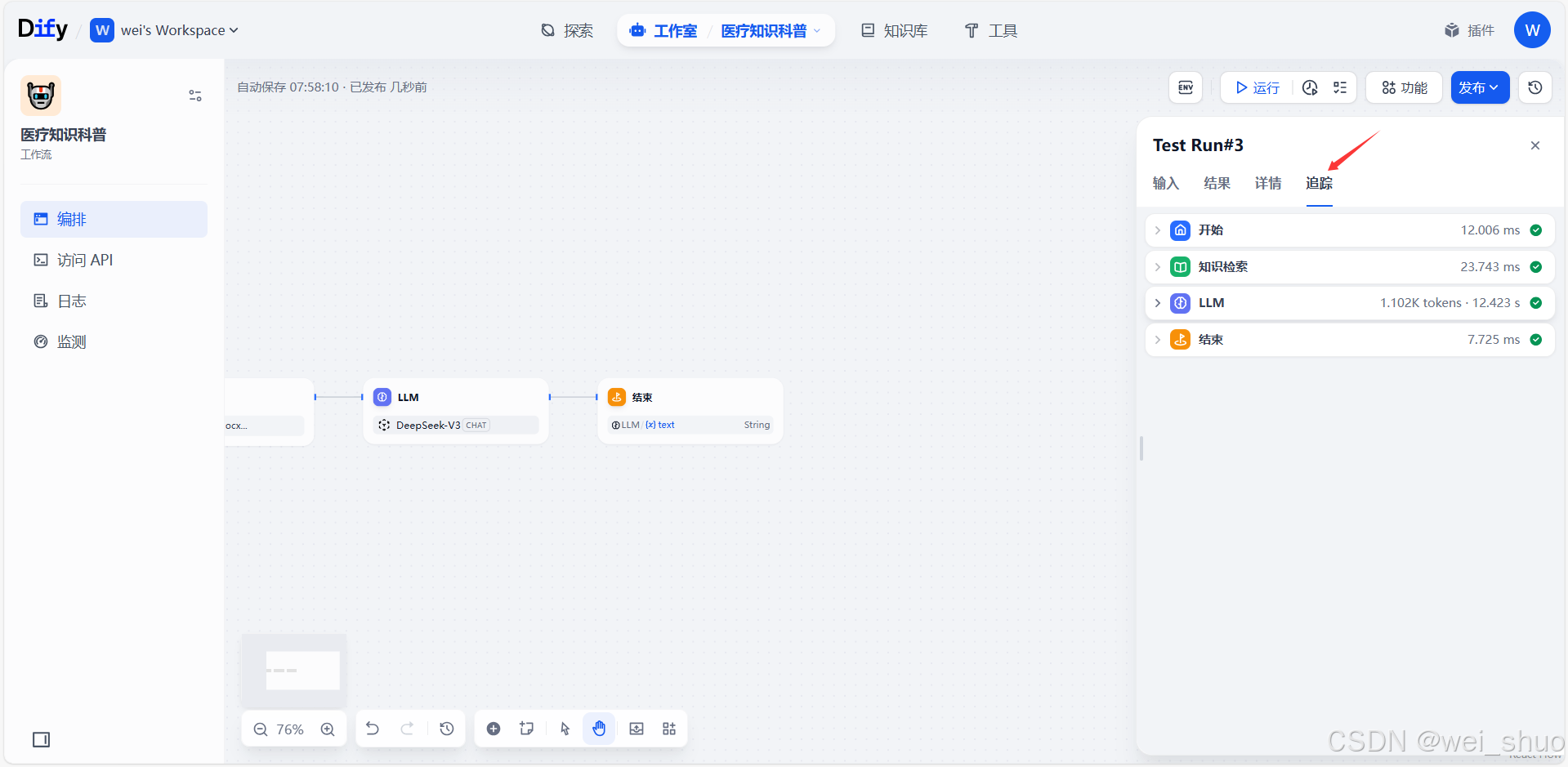
Task: Switch to the 输入 input tab
Action: pyautogui.click(x=1166, y=183)
